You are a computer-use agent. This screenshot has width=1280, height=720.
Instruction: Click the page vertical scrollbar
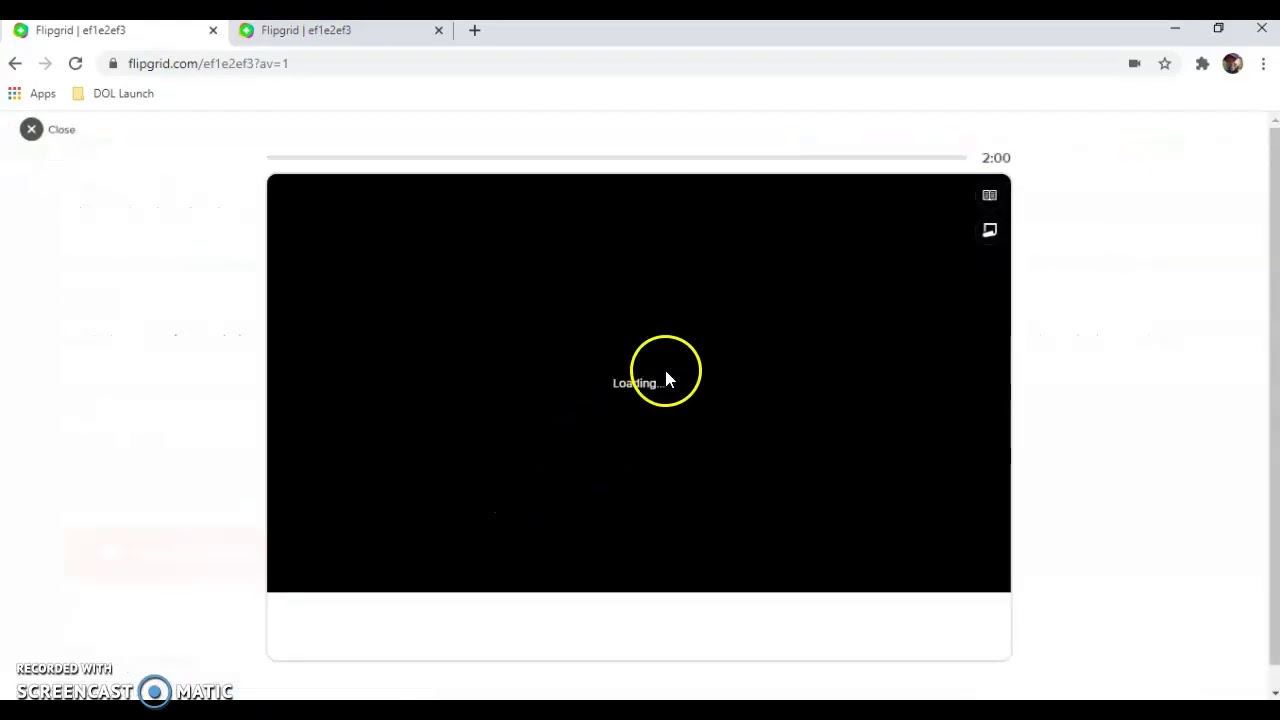[1274, 395]
